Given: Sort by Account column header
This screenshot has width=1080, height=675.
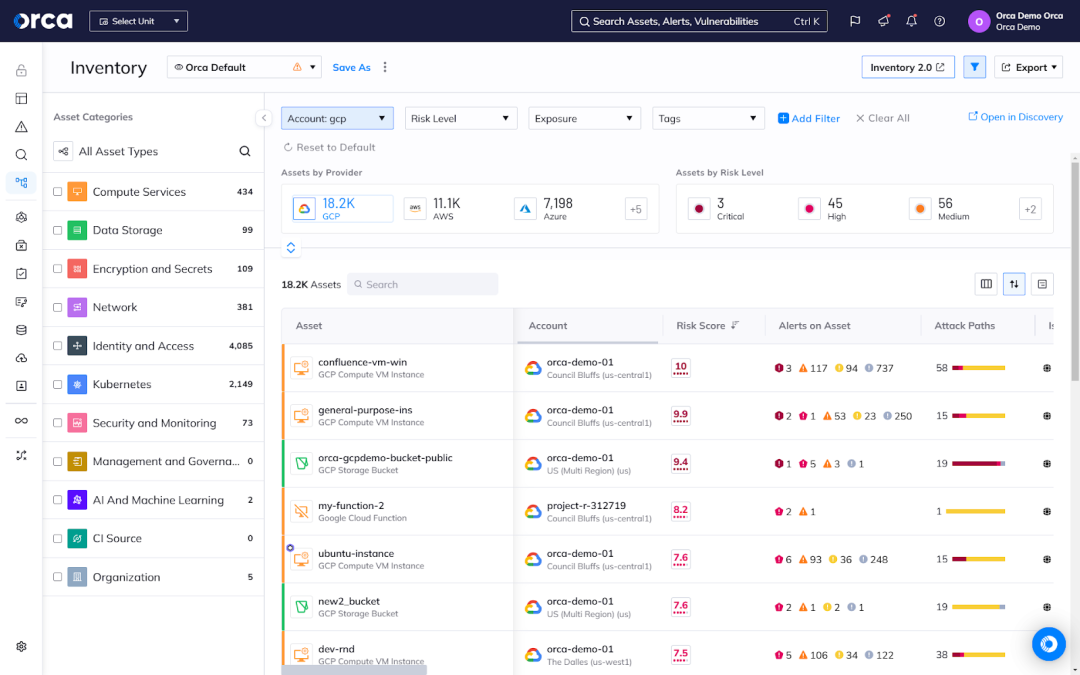Looking at the screenshot, I should tap(548, 326).
